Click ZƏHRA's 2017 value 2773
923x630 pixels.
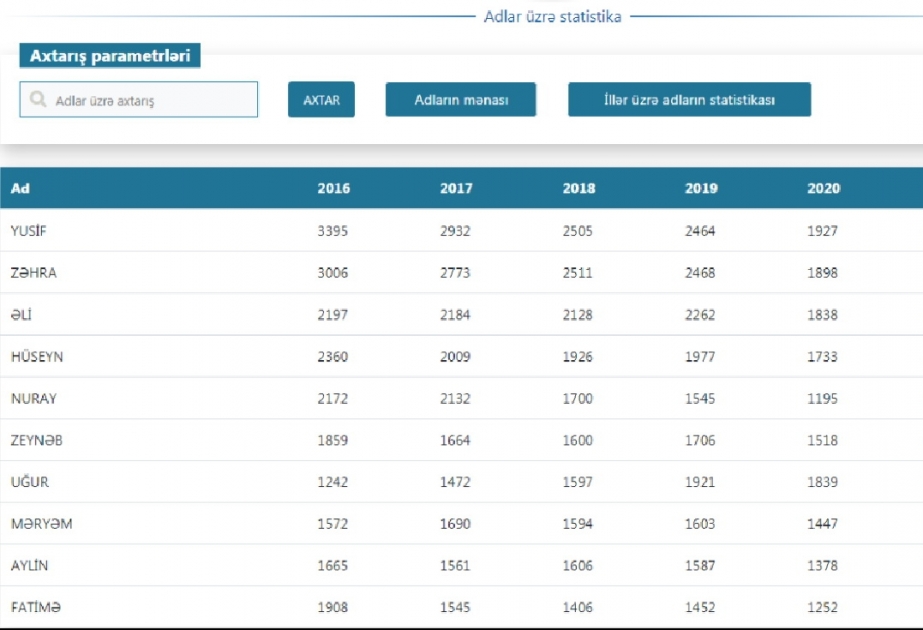pyautogui.click(x=455, y=273)
